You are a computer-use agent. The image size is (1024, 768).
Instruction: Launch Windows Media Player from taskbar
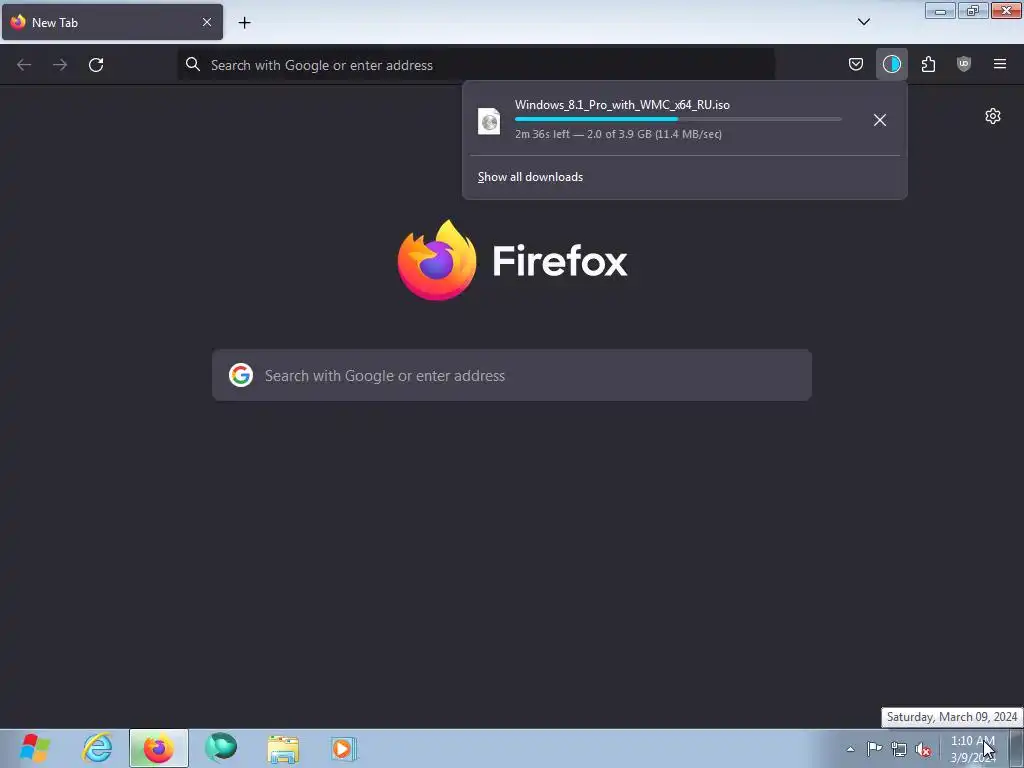pos(344,748)
